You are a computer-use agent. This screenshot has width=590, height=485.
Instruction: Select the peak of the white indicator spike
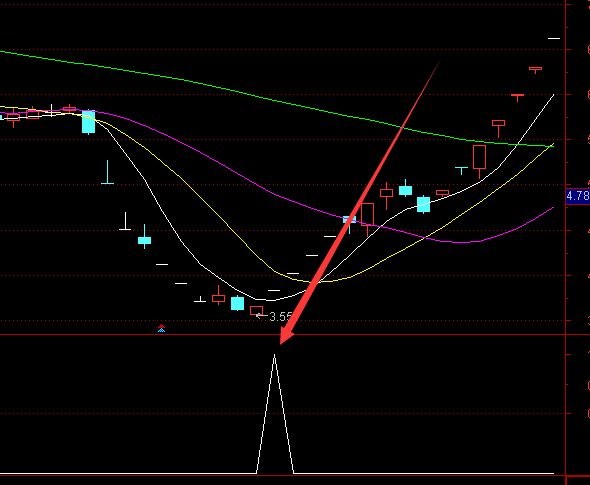(x=274, y=354)
